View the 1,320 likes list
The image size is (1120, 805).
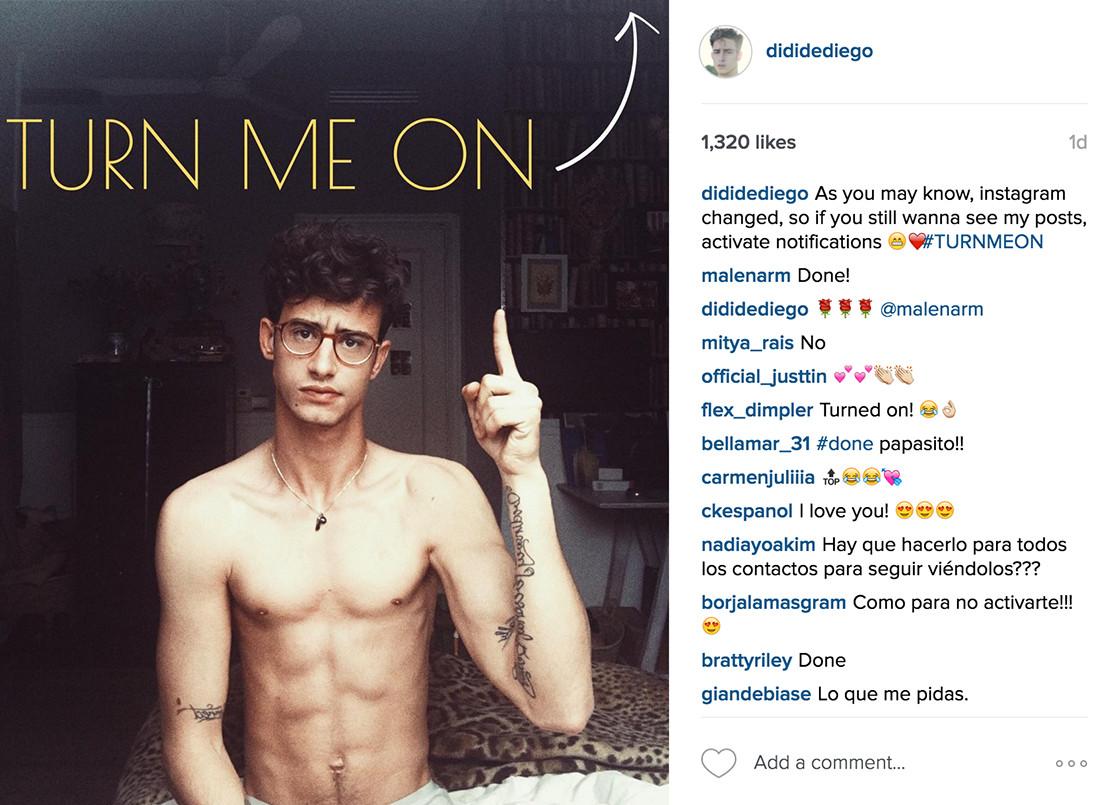(x=748, y=142)
